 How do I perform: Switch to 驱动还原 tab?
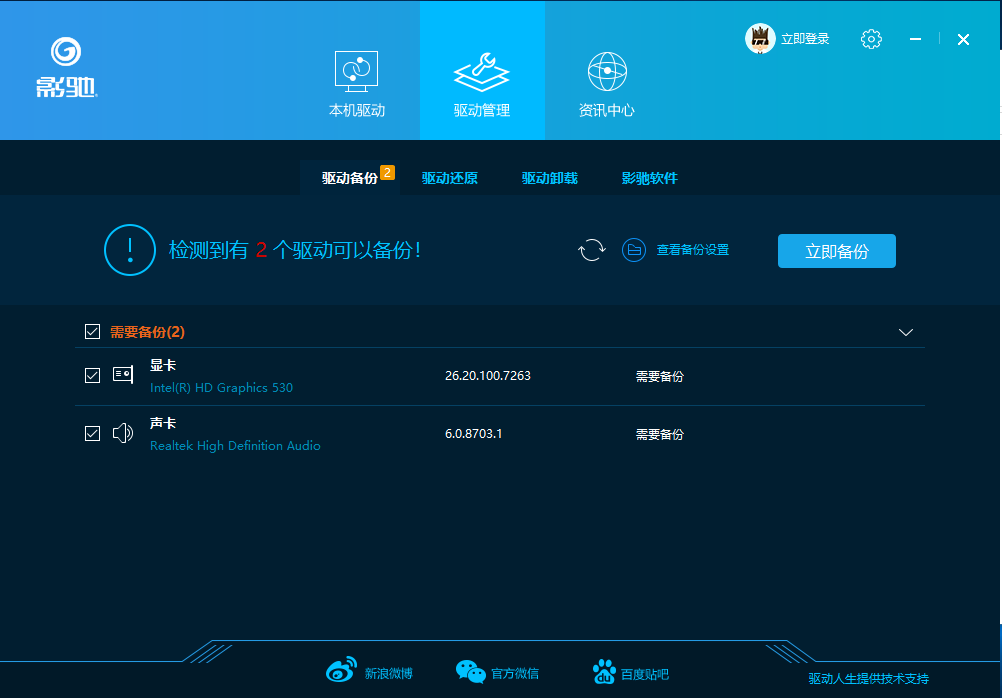(x=450, y=179)
